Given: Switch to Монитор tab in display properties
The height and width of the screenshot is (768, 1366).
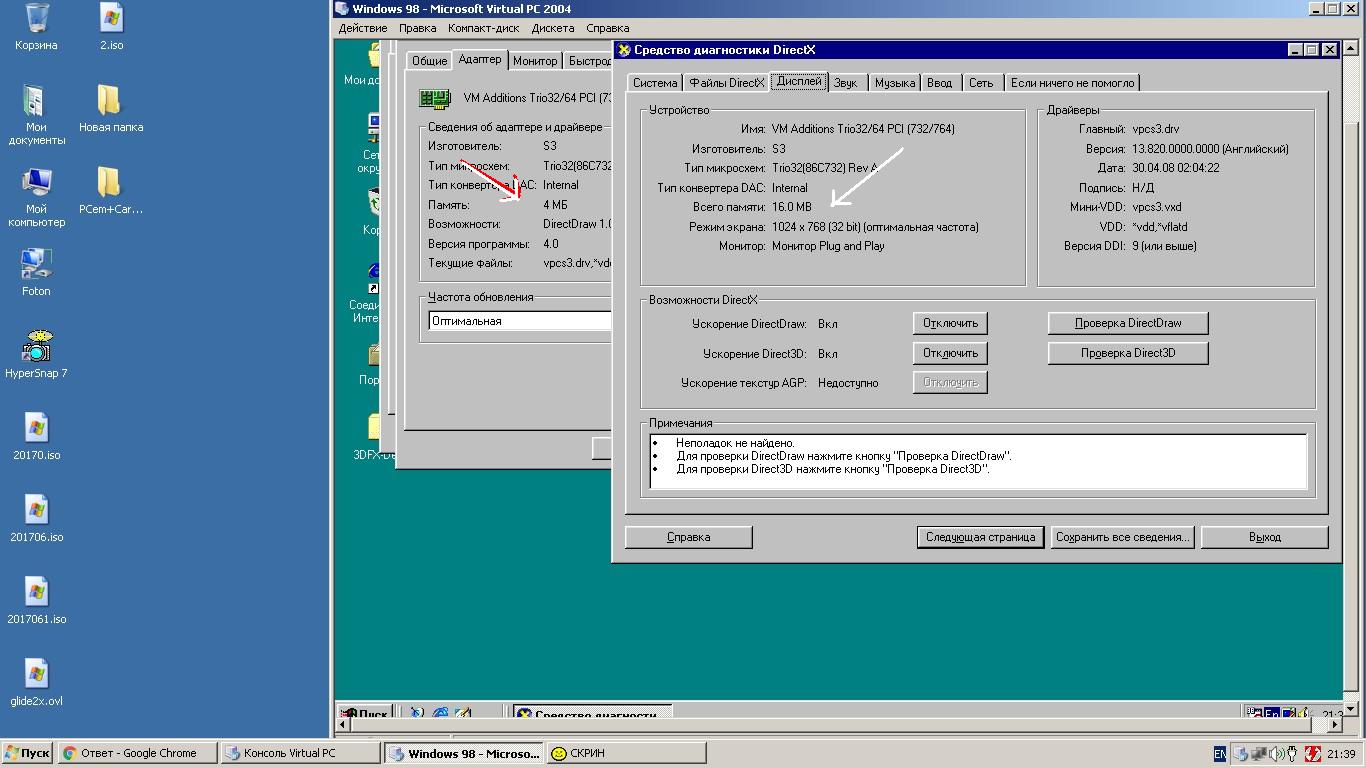Looking at the screenshot, I should (535, 61).
